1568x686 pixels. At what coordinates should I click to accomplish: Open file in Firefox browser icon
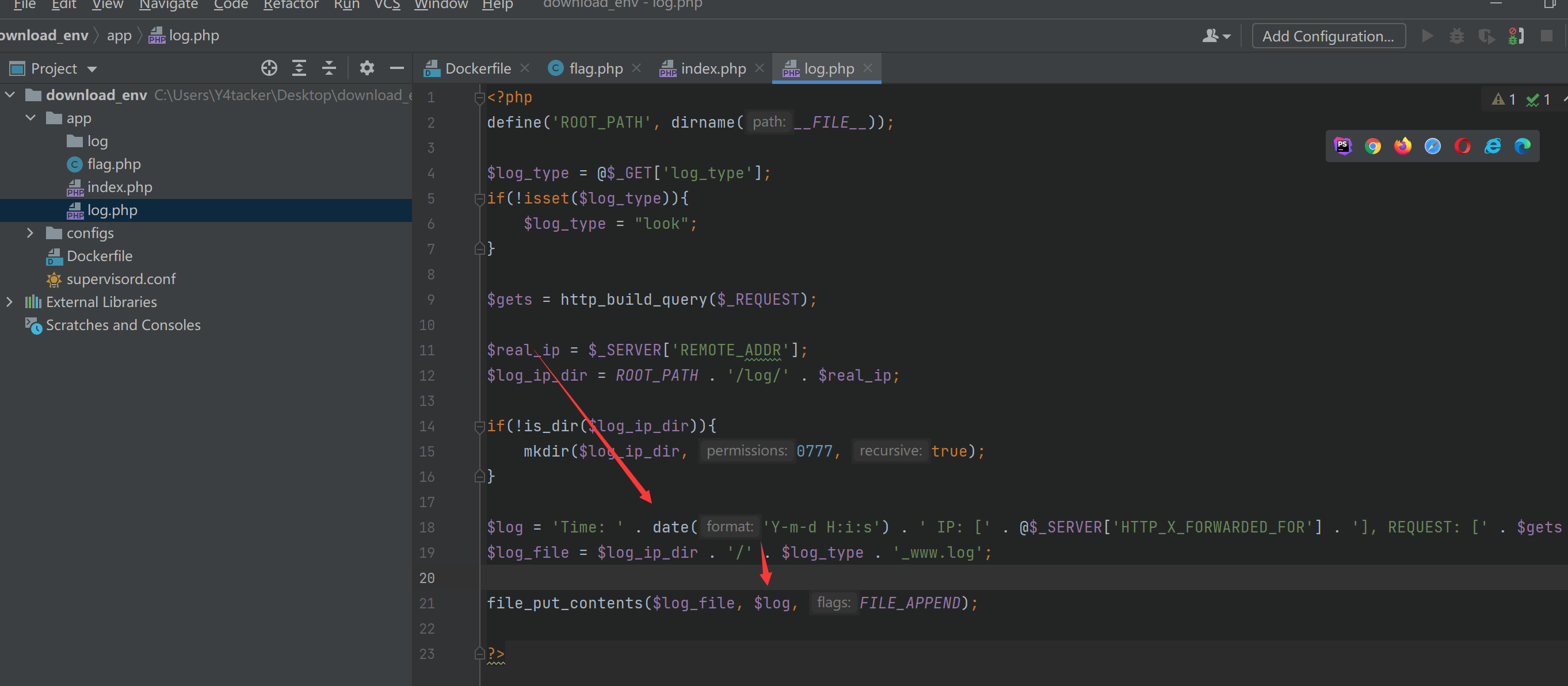pyautogui.click(x=1402, y=146)
